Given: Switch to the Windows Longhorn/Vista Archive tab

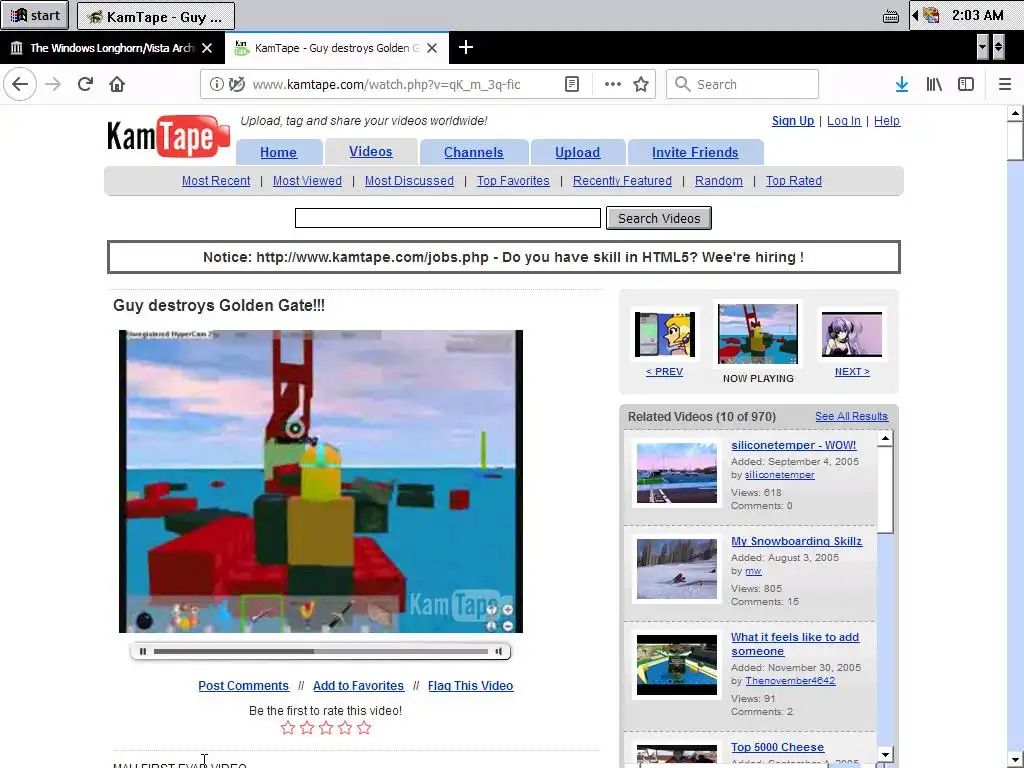Looking at the screenshot, I should click(112, 48).
